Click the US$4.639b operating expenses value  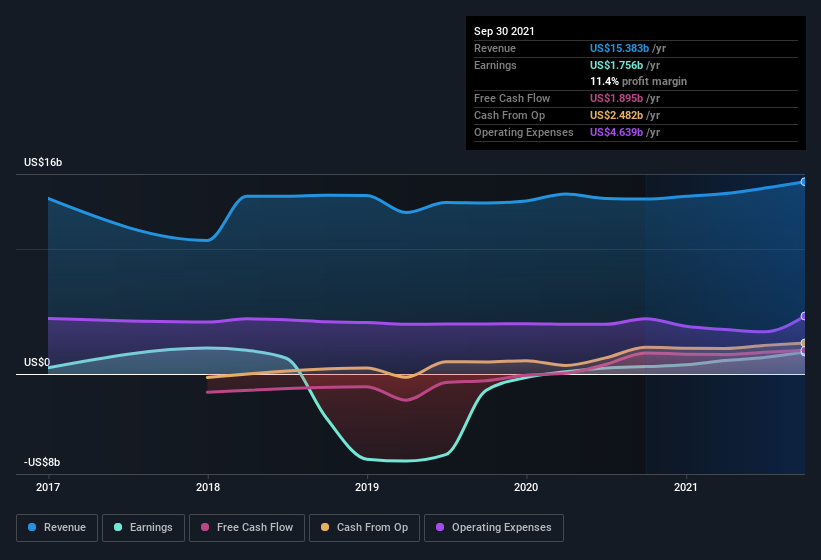click(616, 132)
